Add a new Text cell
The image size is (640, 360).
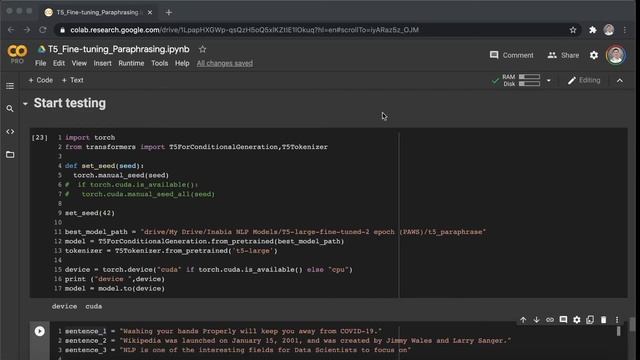[72, 80]
